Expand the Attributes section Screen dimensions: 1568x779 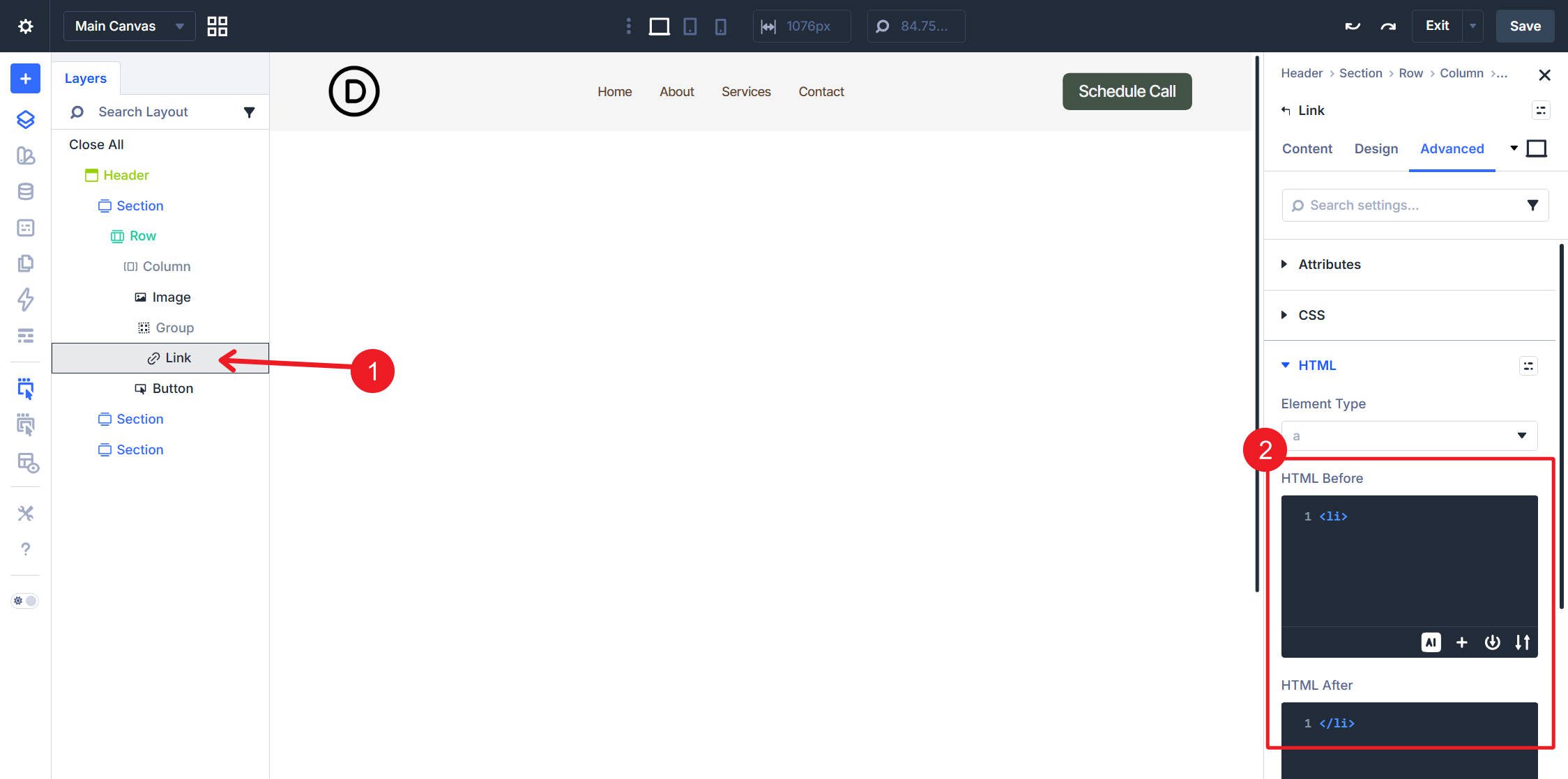(1328, 264)
